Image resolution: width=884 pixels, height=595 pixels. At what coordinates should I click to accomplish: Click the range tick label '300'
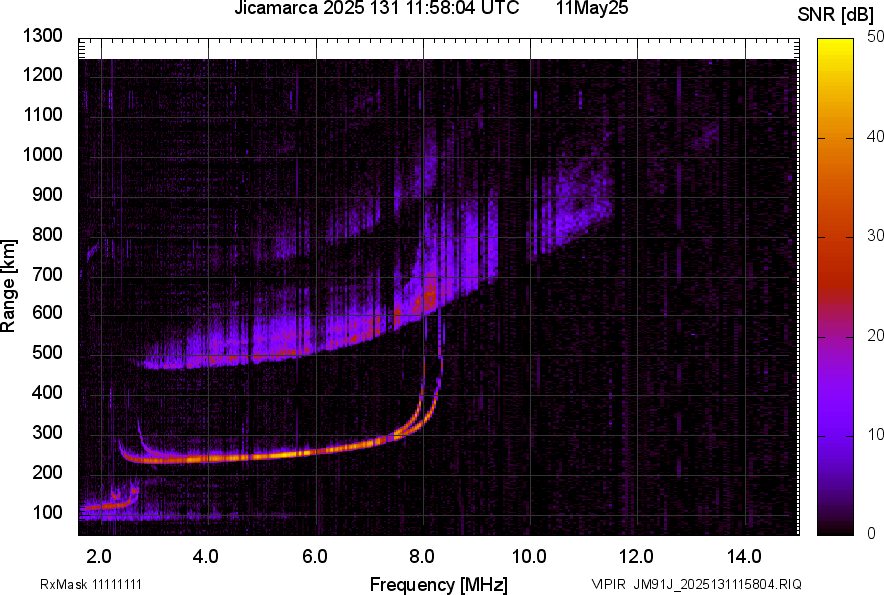[x=47, y=433]
